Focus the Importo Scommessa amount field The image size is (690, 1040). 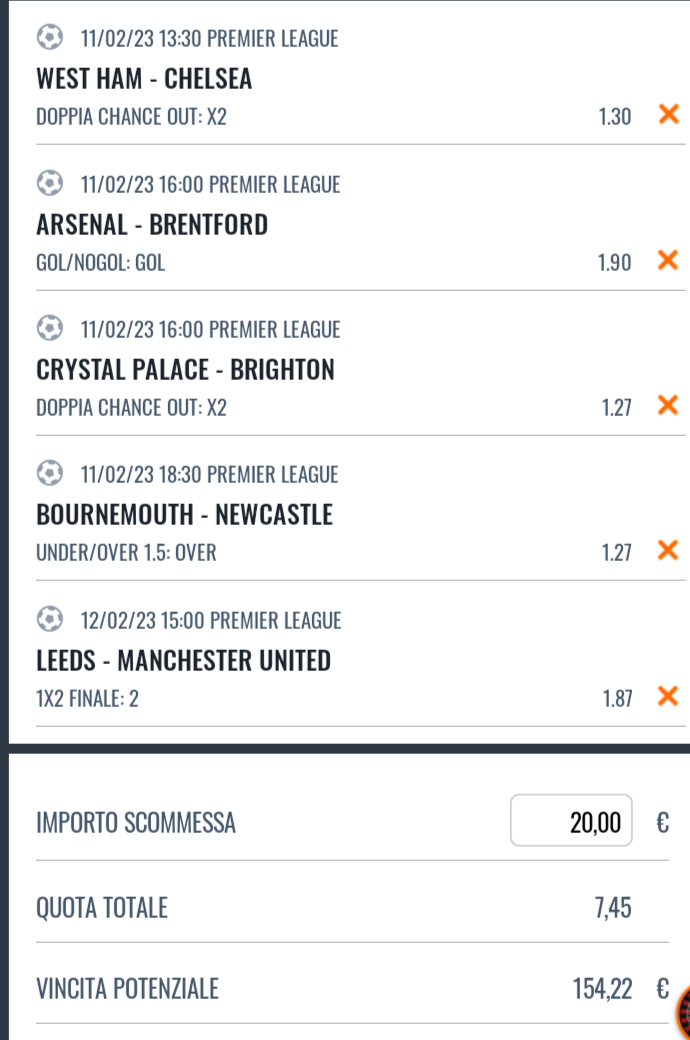coord(571,822)
